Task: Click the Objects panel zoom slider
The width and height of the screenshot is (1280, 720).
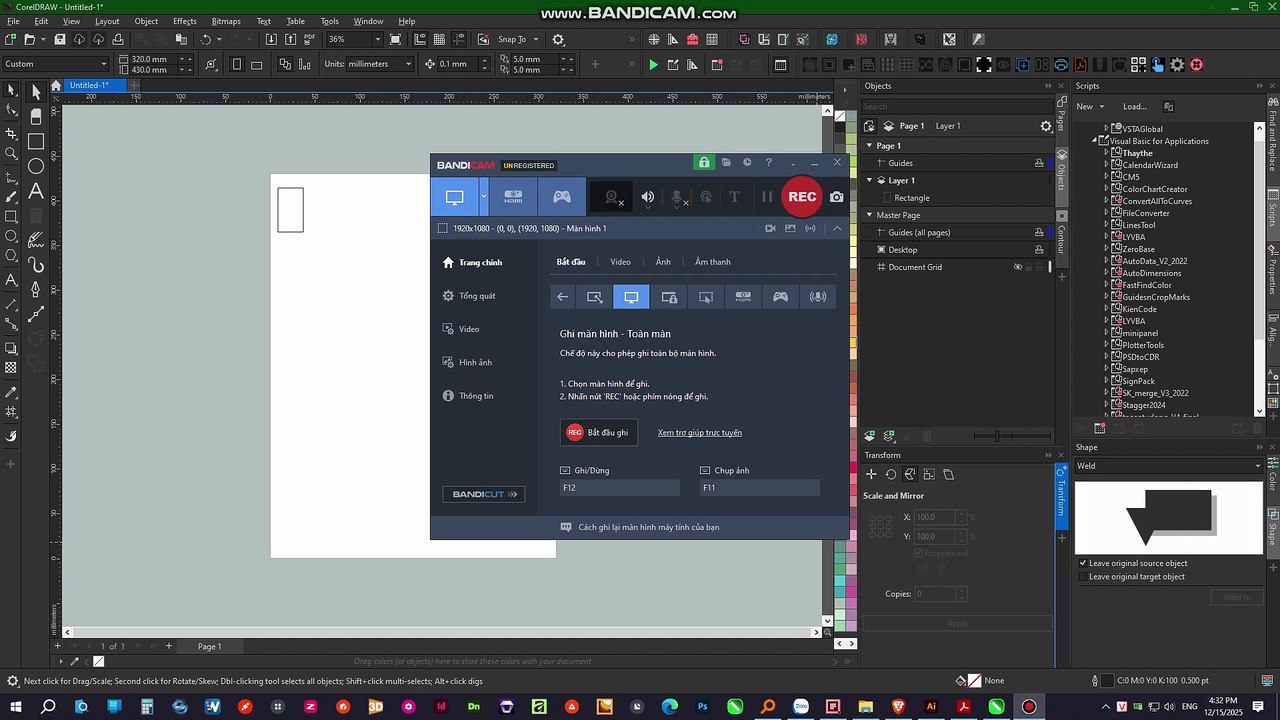Action: (997, 436)
